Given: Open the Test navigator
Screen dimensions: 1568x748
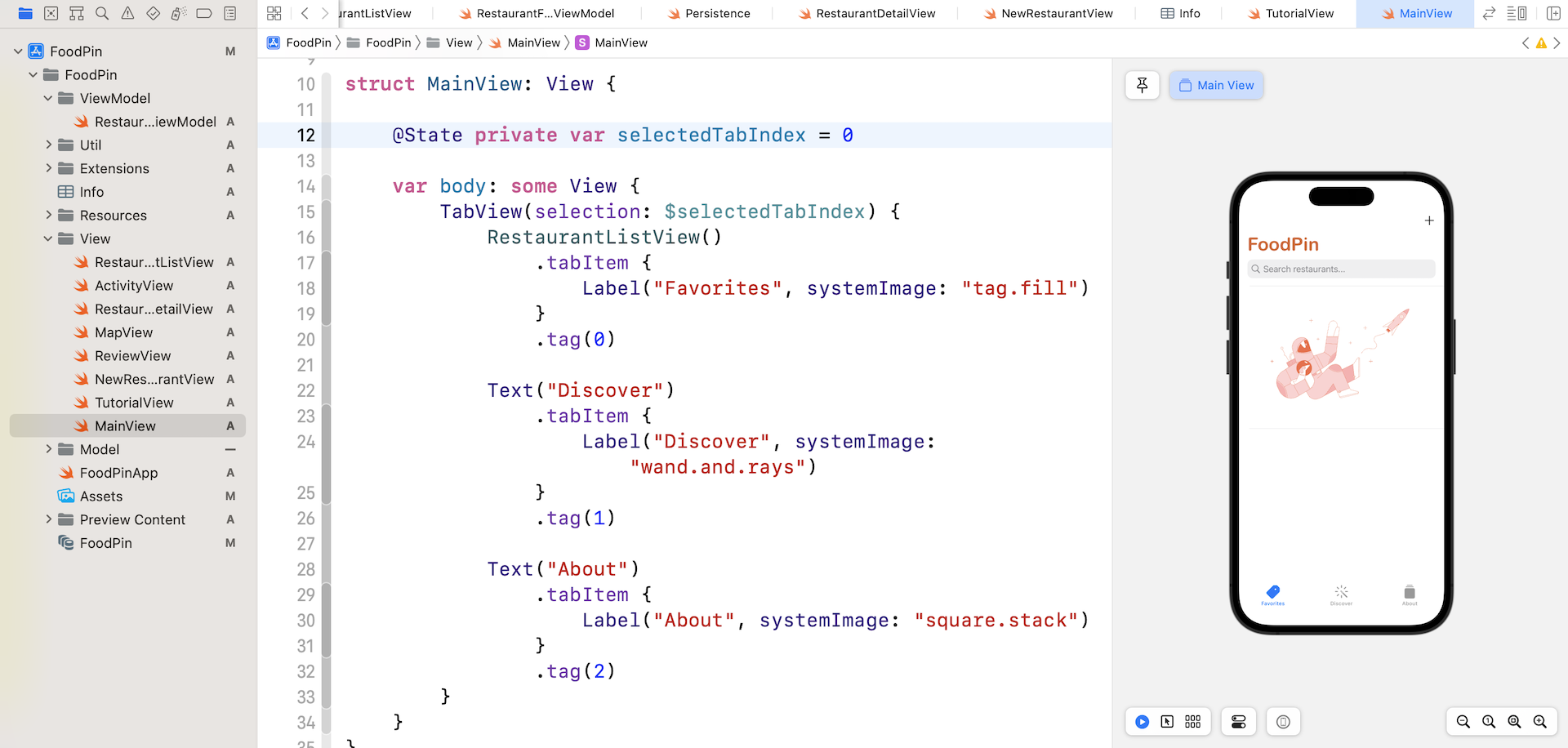Looking at the screenshot, I should click(153, 13).
